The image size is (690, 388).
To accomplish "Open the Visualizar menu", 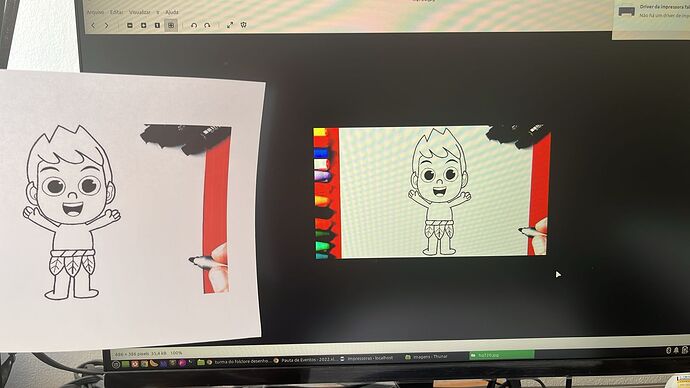I will pos(140,12).
